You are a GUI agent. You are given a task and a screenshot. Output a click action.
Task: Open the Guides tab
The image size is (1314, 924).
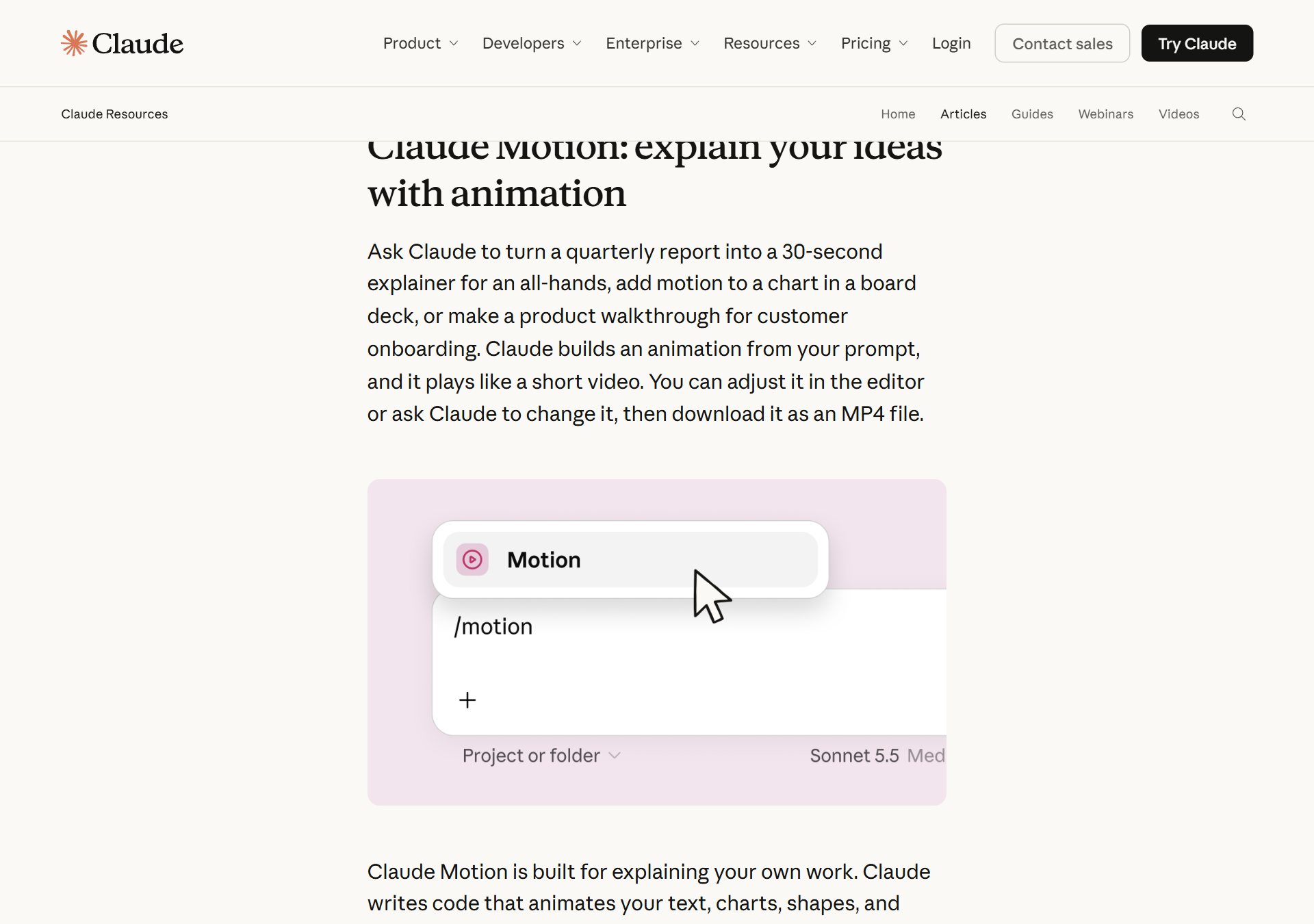coord(1032,114)
